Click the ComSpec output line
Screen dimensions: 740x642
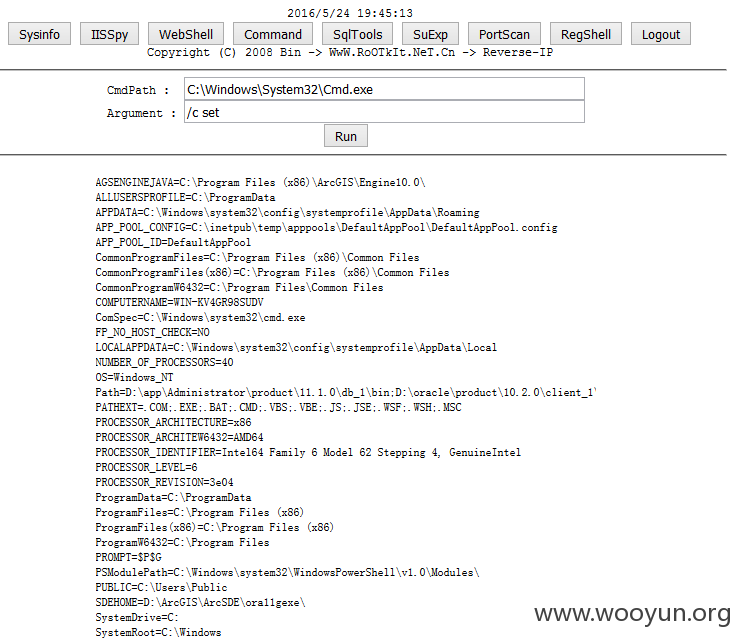pos(200,317)
